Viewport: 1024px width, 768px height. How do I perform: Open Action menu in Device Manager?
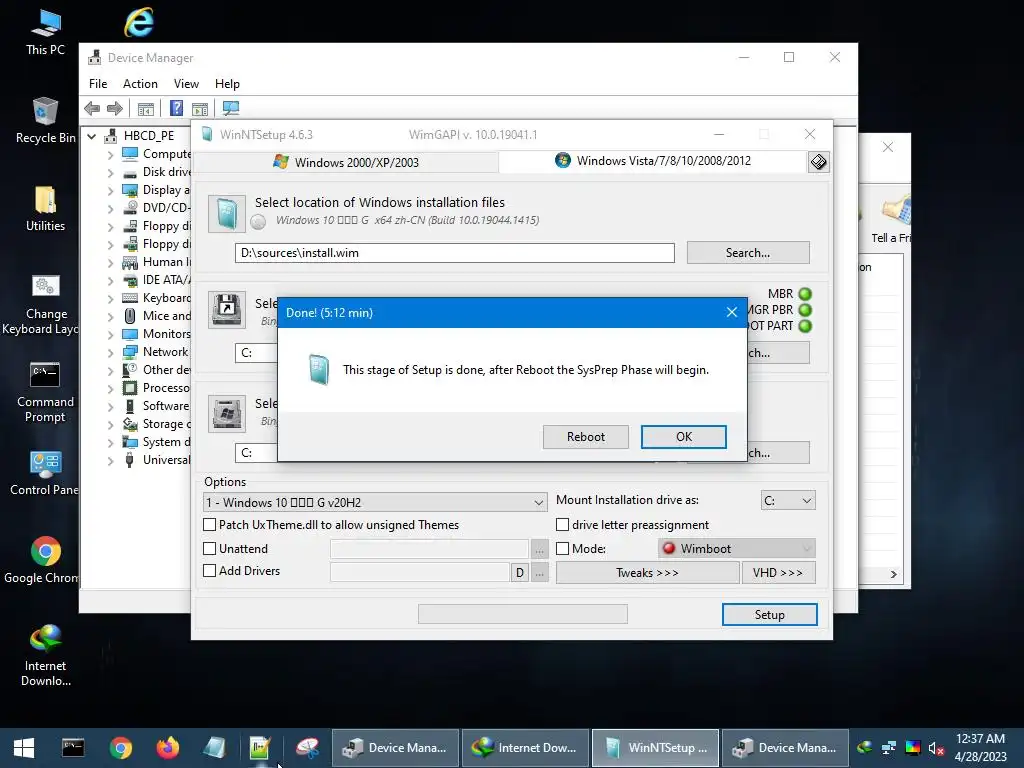click(140, 84)
